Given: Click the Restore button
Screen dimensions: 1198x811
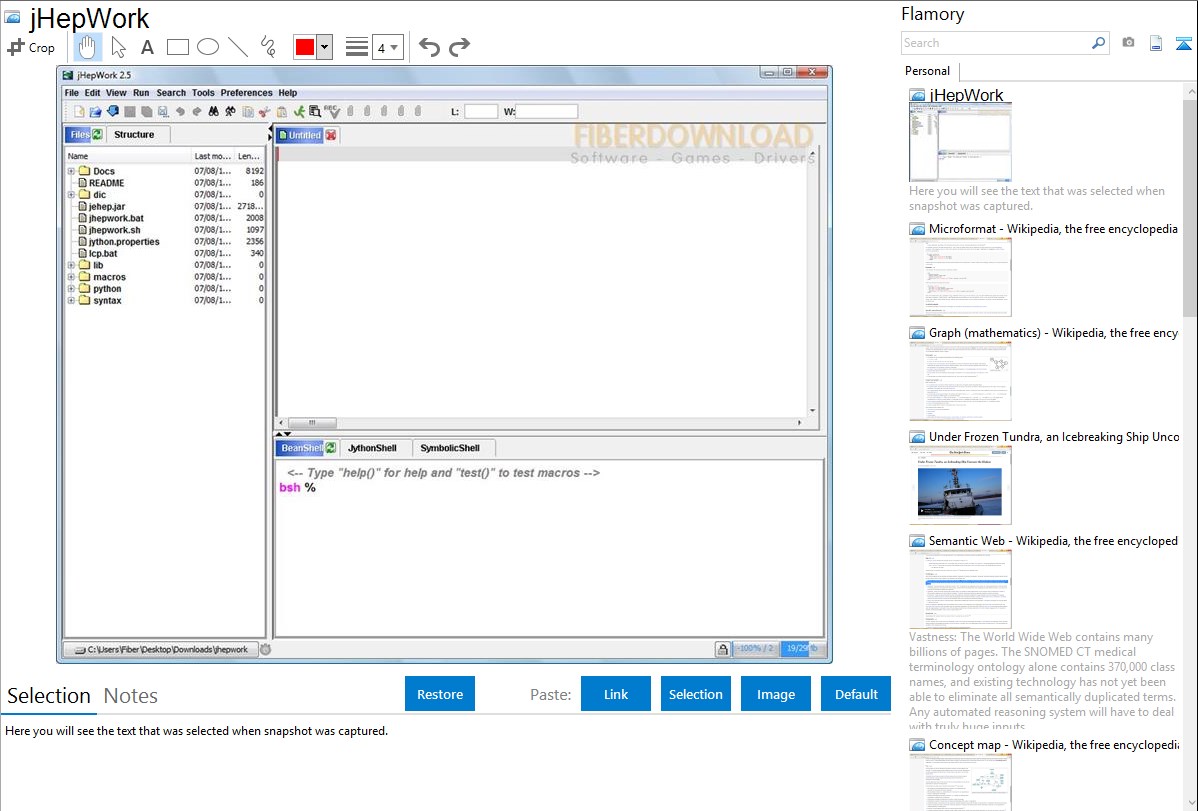Looking at the screenshot, I should point(440,694).
